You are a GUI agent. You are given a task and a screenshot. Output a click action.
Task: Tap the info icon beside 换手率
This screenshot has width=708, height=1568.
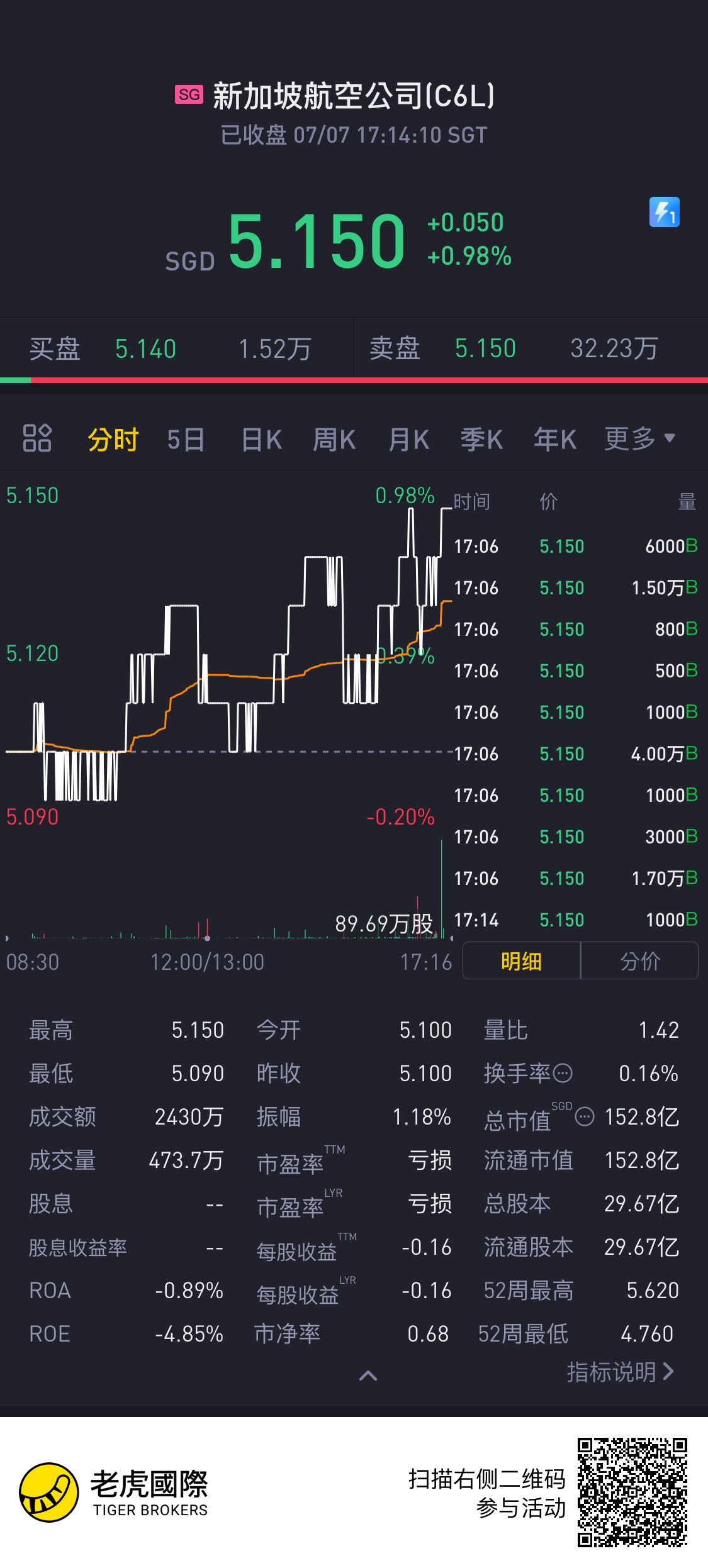tap(562, 1073)
